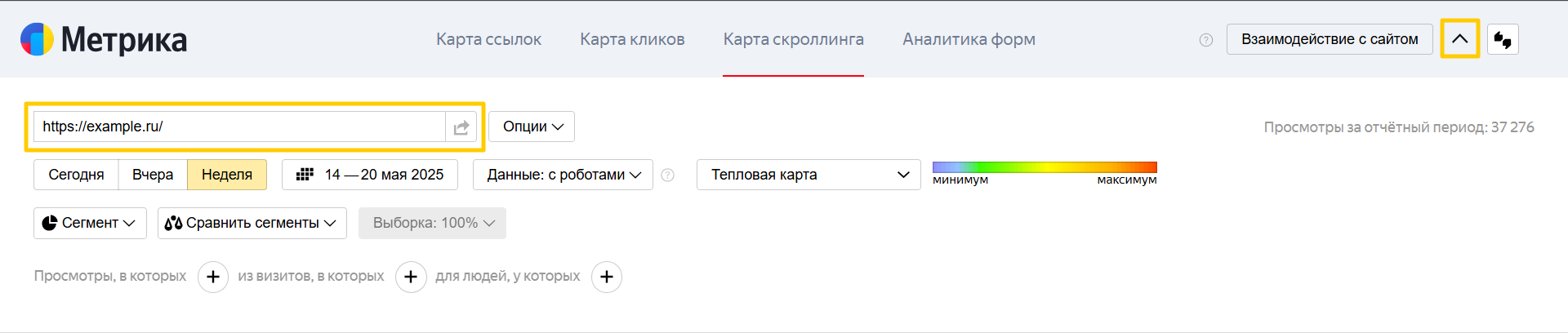This screenshot has height=333, width=1568.
Task: Add condition for для людей, у которых
Action: (607, 277)
